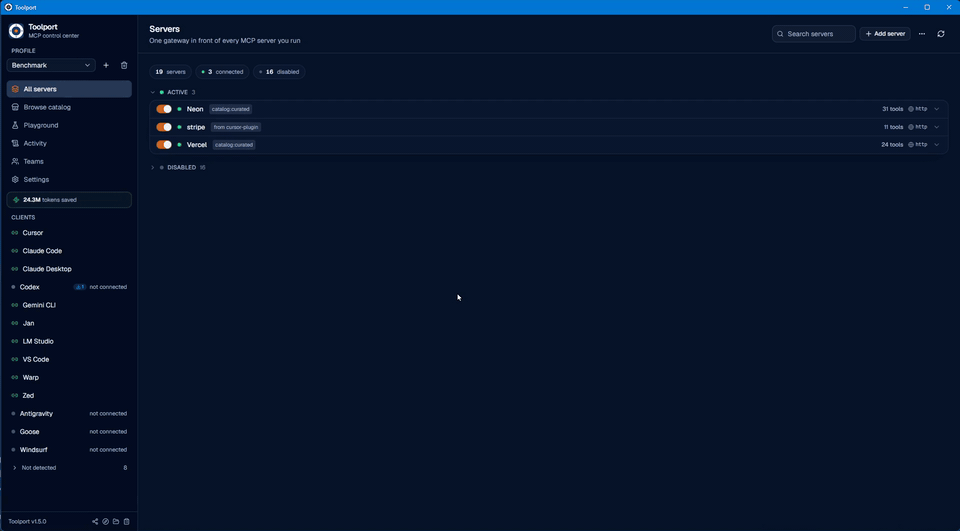Click the link icon beside Claude Desktop
The width and height of the screenshot is (960, 531).
pos(15,269)
